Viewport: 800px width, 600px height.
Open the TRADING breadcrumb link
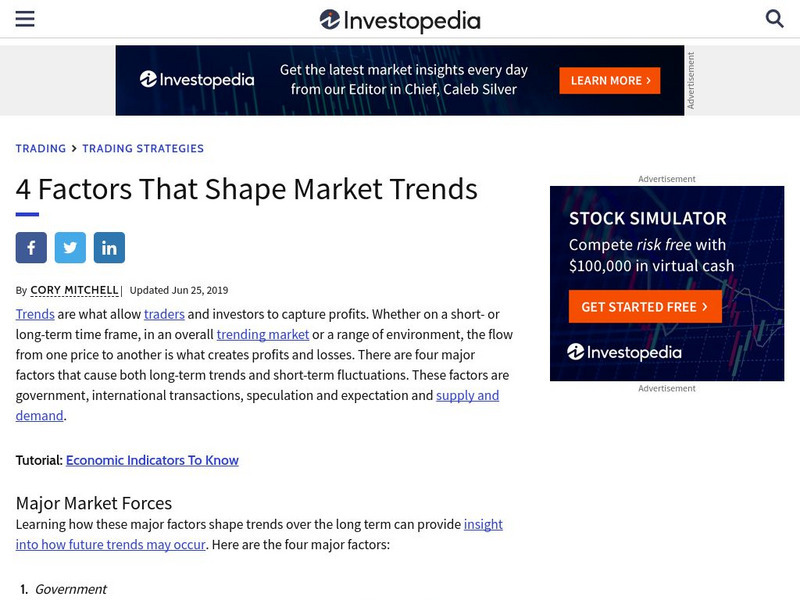(x=40, y=148)
